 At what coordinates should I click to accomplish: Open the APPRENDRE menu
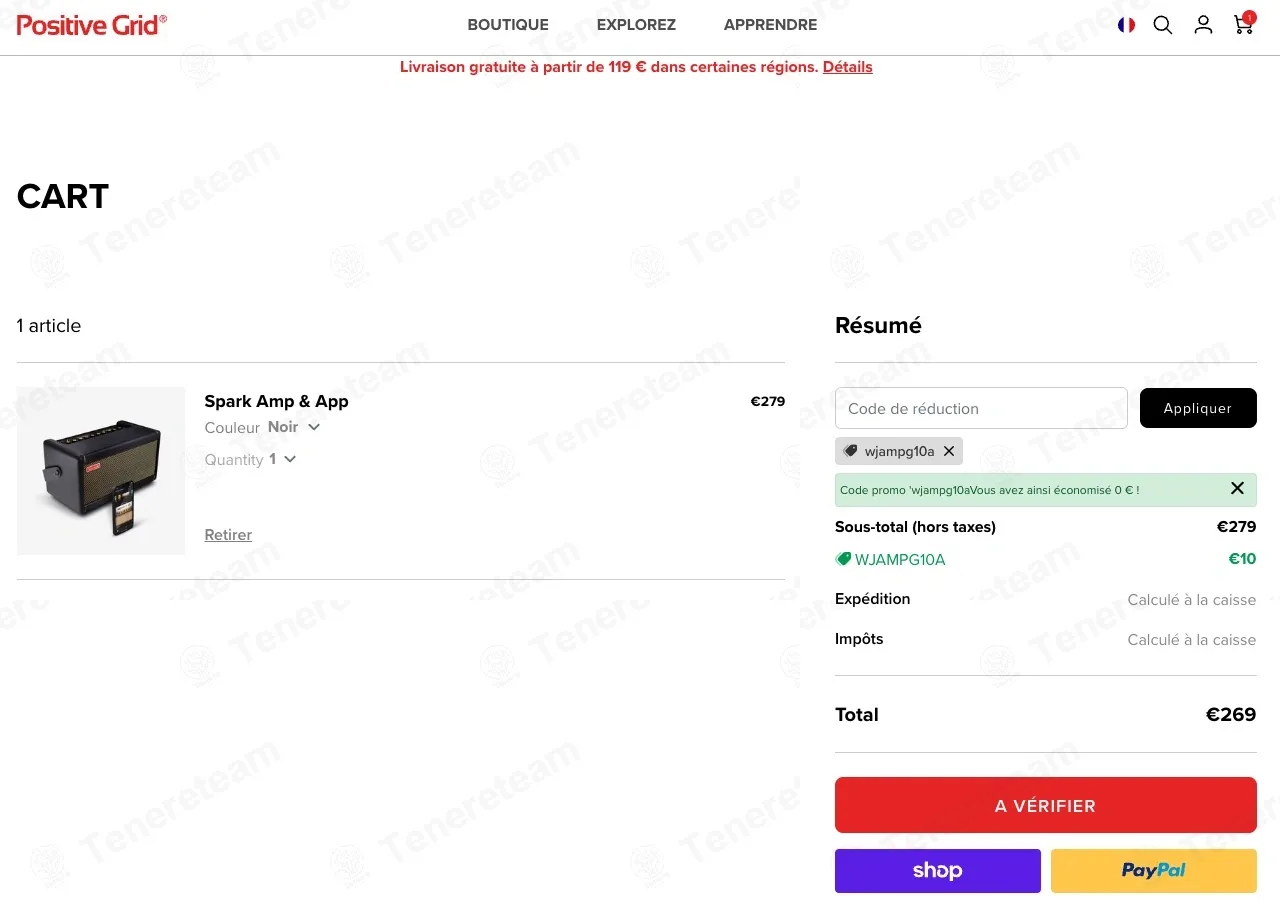click(770, 25)
